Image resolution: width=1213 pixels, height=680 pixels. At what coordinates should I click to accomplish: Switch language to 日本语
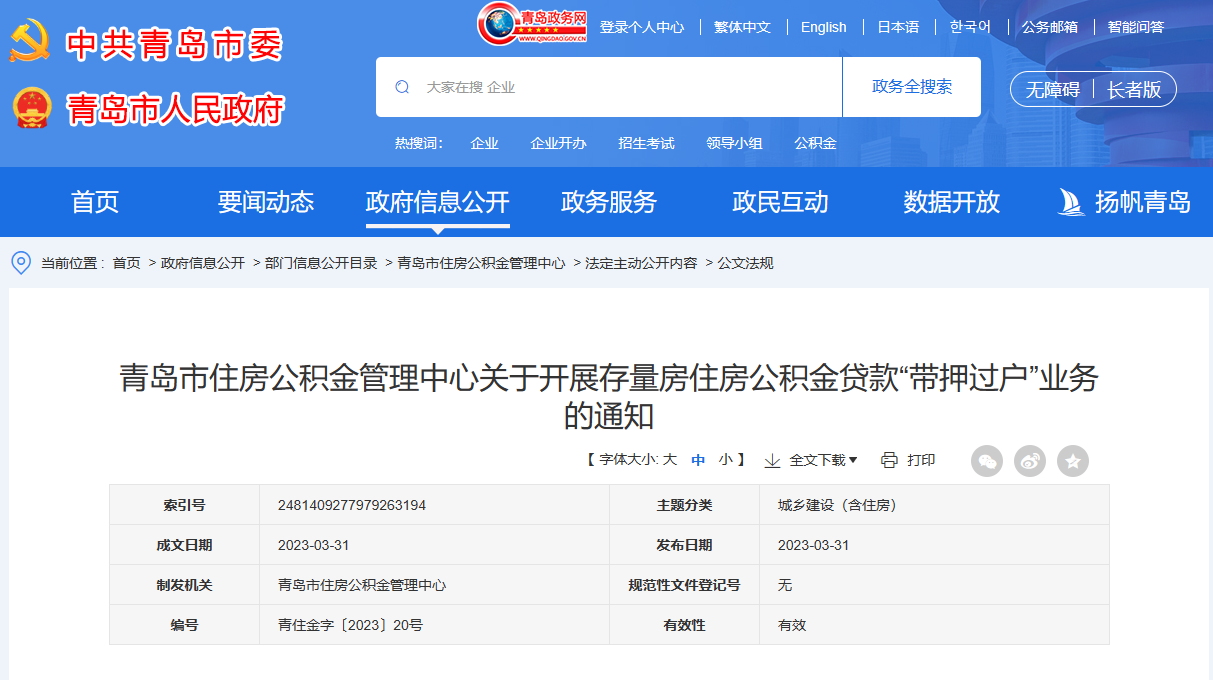click(898, 27)
